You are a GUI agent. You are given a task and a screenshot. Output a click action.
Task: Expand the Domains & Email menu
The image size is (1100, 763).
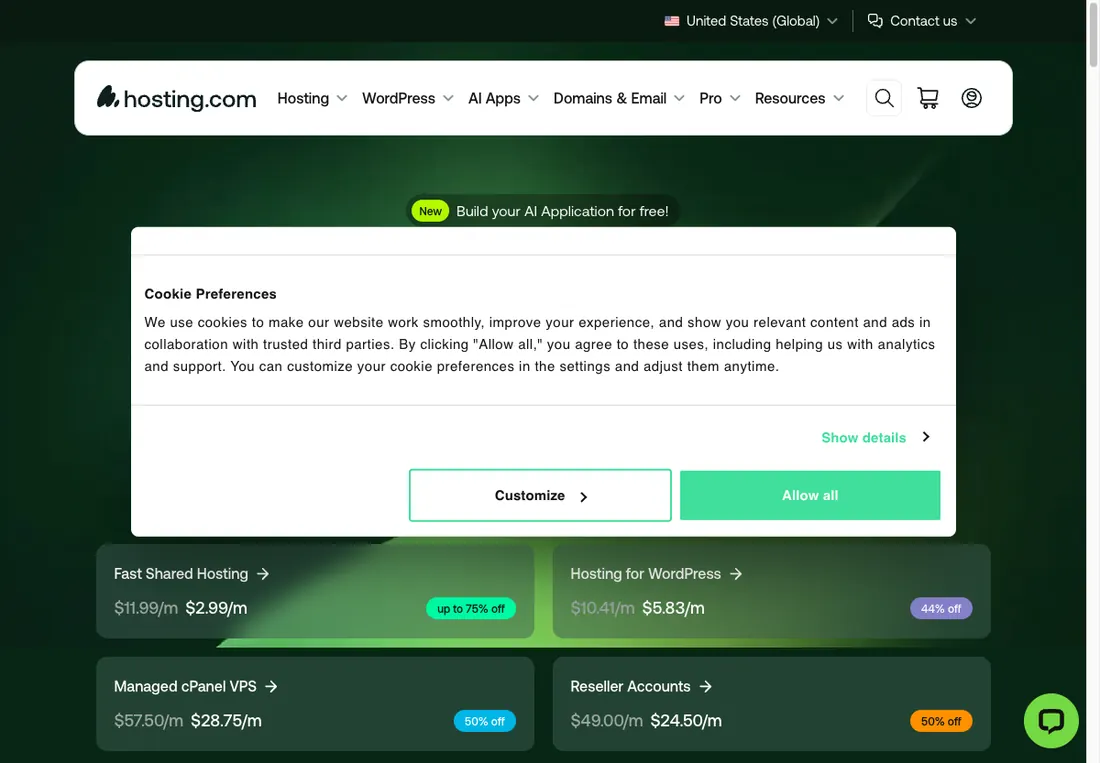pyautogui.click(x=619, y=98)
